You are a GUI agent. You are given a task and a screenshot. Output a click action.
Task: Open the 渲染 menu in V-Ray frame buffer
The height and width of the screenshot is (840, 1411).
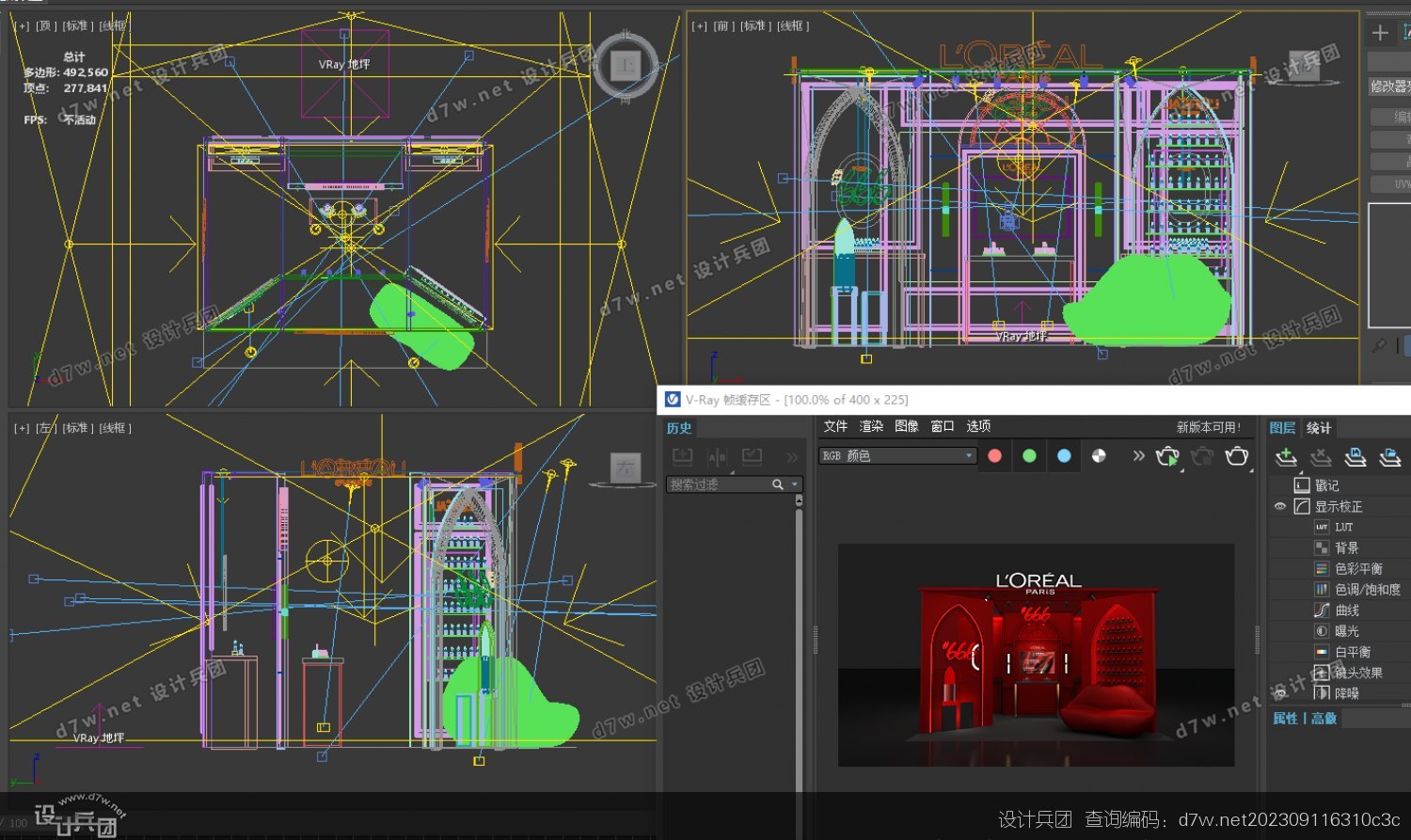(x=871, y=426)
